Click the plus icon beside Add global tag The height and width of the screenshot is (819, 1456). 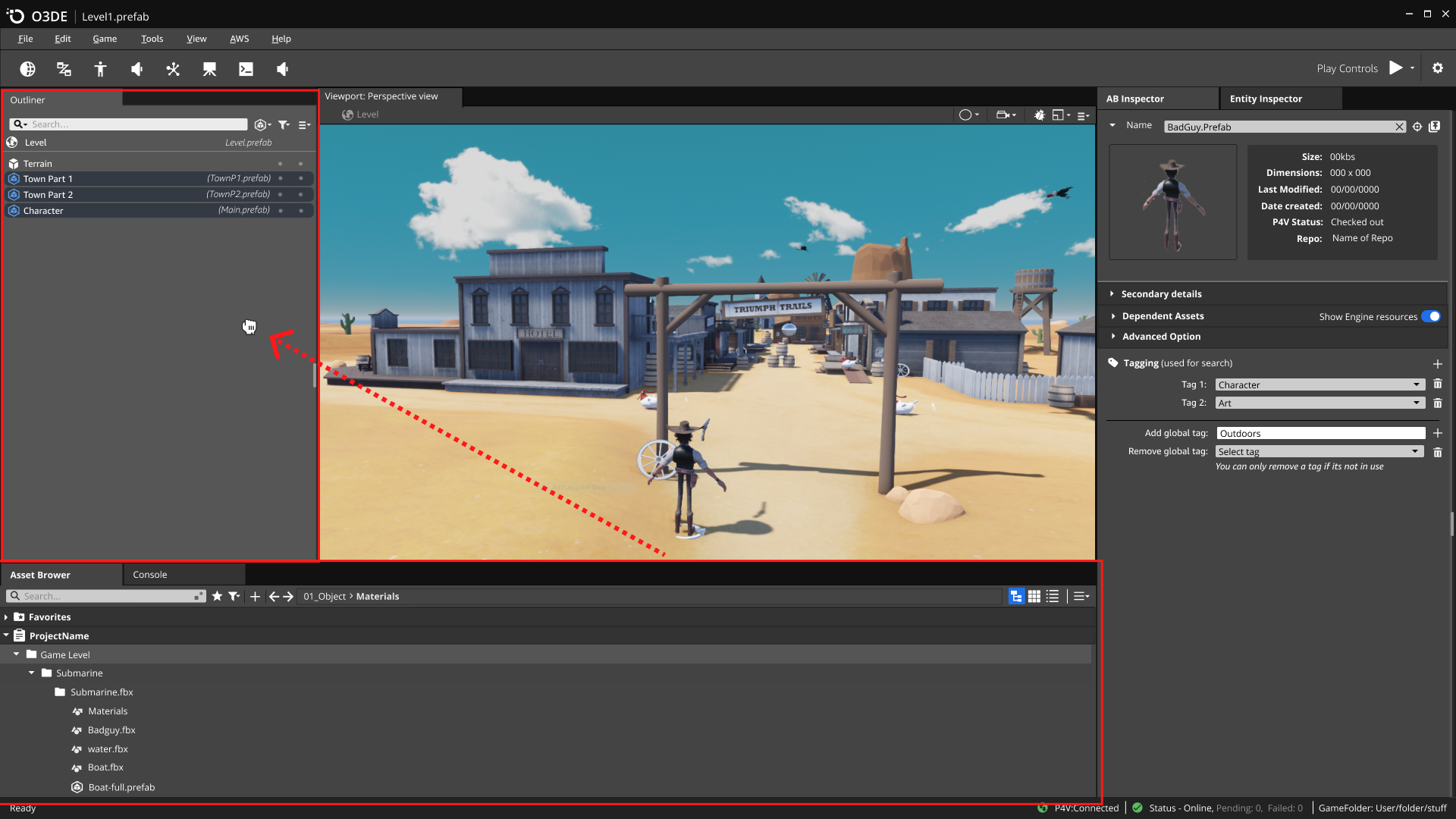[x=1437, y=433]
